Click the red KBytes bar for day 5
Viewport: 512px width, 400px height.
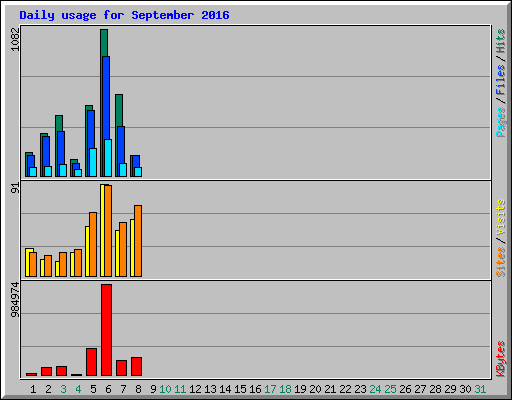click(x=91, y=362)
